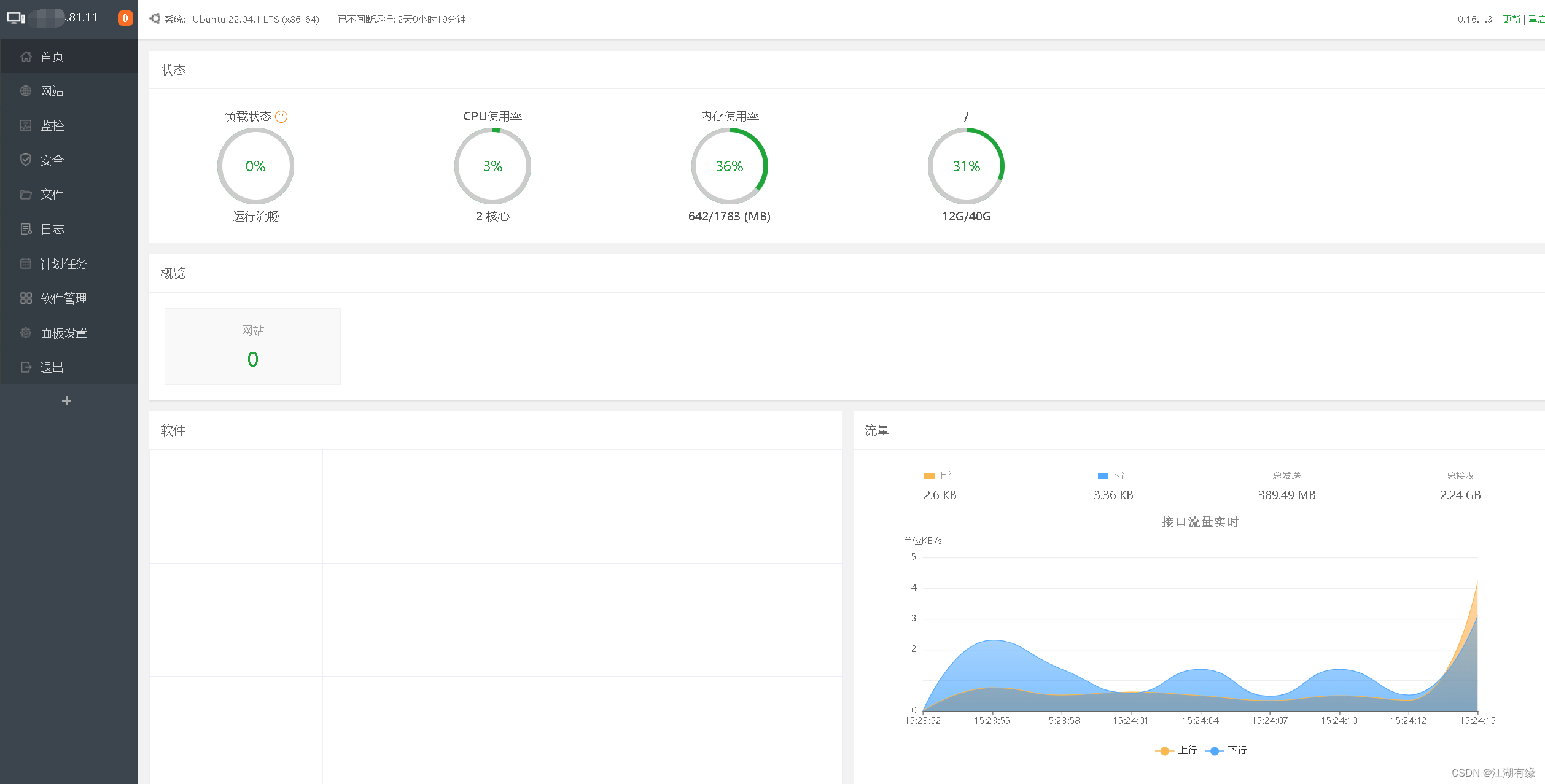Toggle the 上行 series in chart legend
The image size is (1545, 784).
click(1175, 750)
